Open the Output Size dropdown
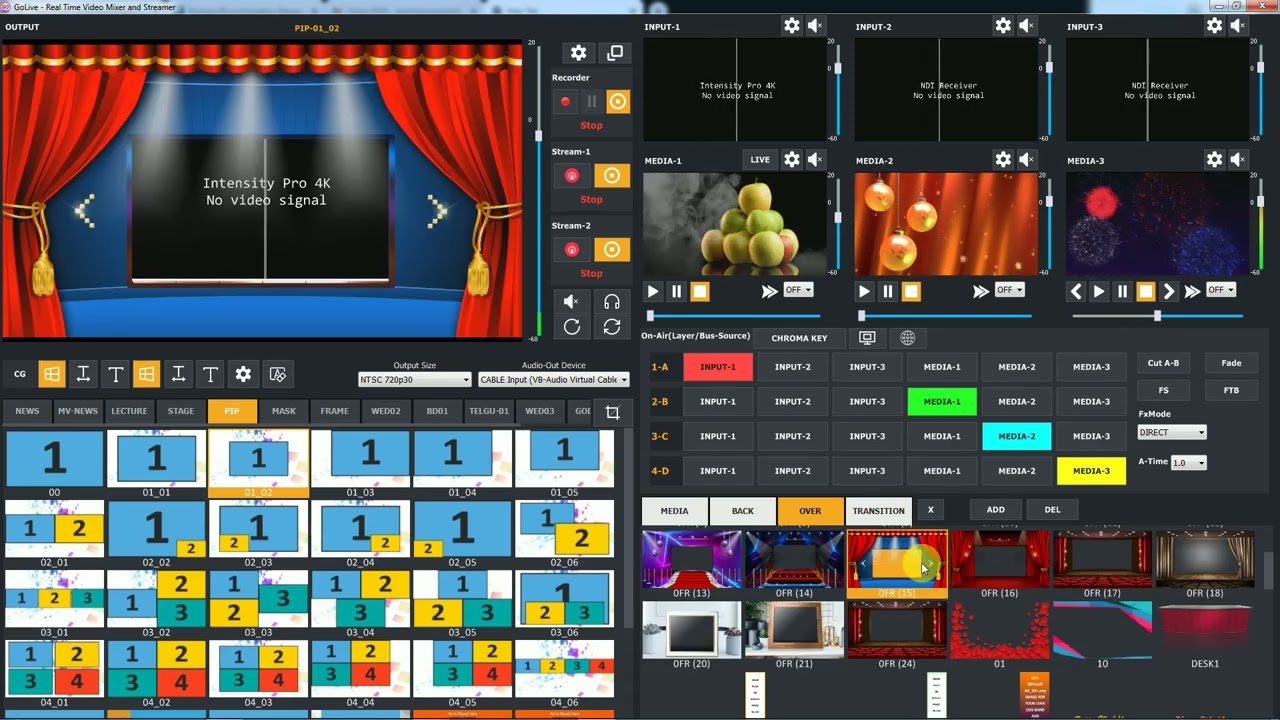Screen dimensions: 1280x720 pos(414,380)
